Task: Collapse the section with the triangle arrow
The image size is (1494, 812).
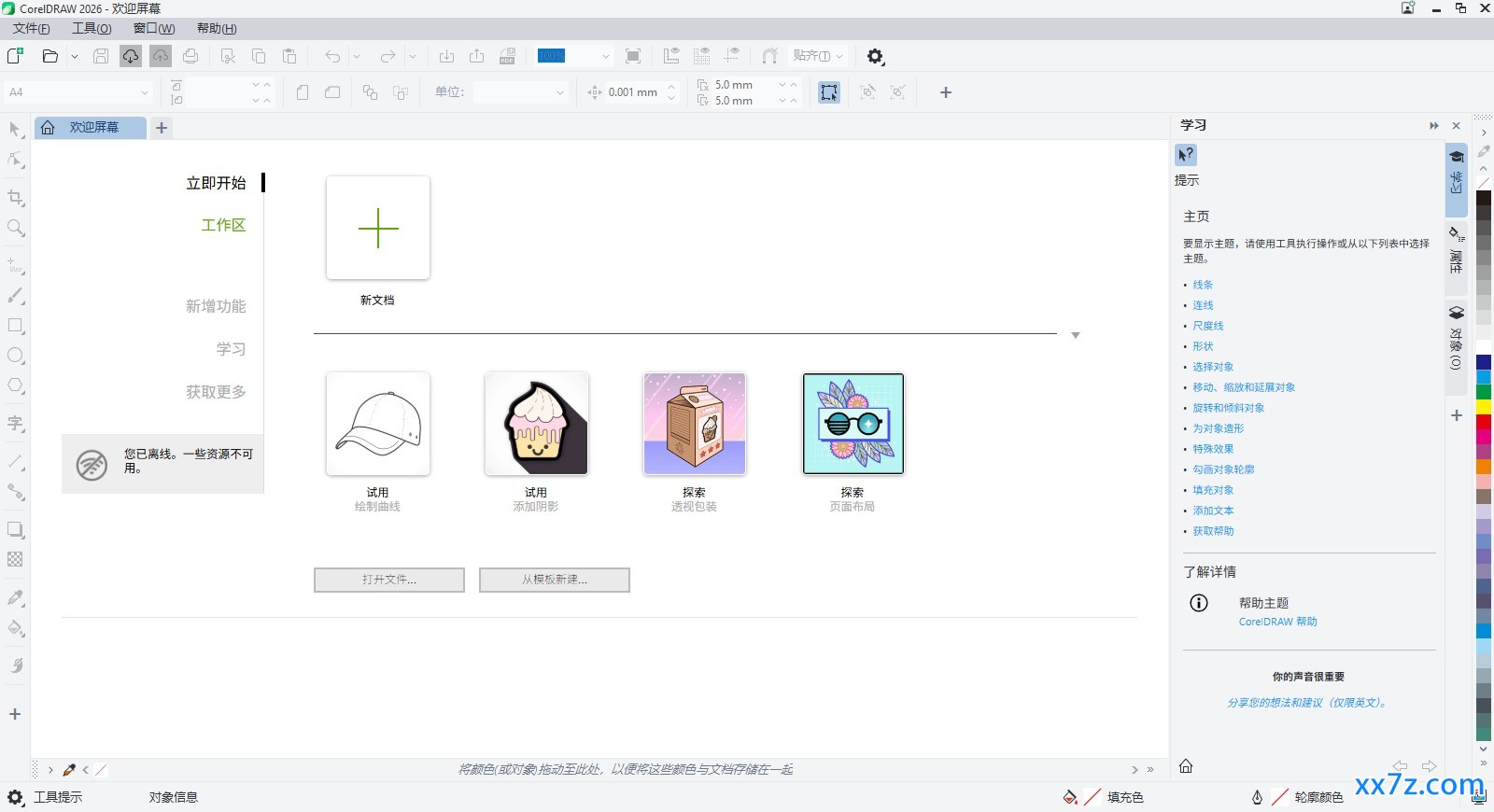Action: (1076, 335)
